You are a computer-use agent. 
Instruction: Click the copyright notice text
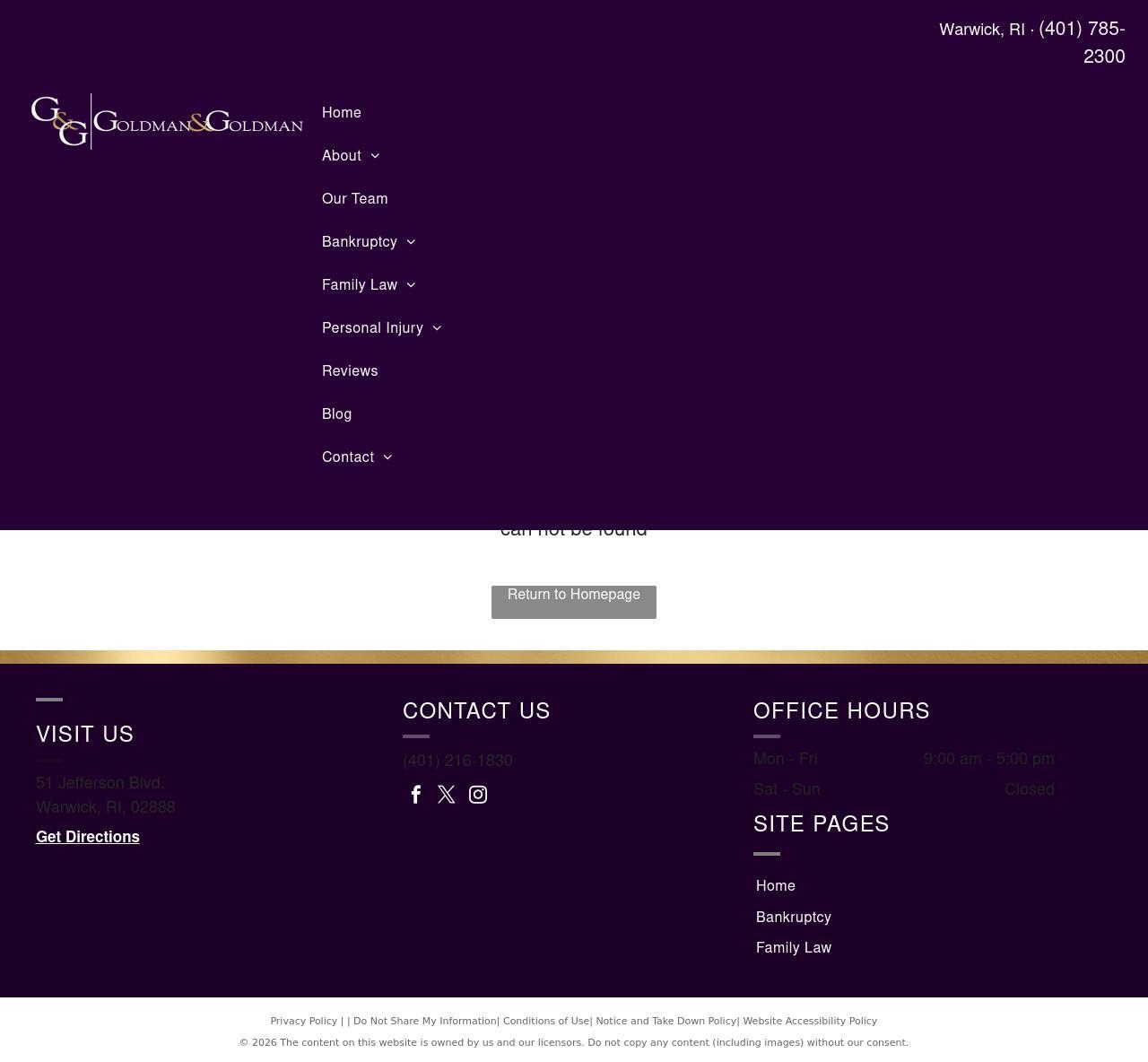click(x=574, y=1043)
